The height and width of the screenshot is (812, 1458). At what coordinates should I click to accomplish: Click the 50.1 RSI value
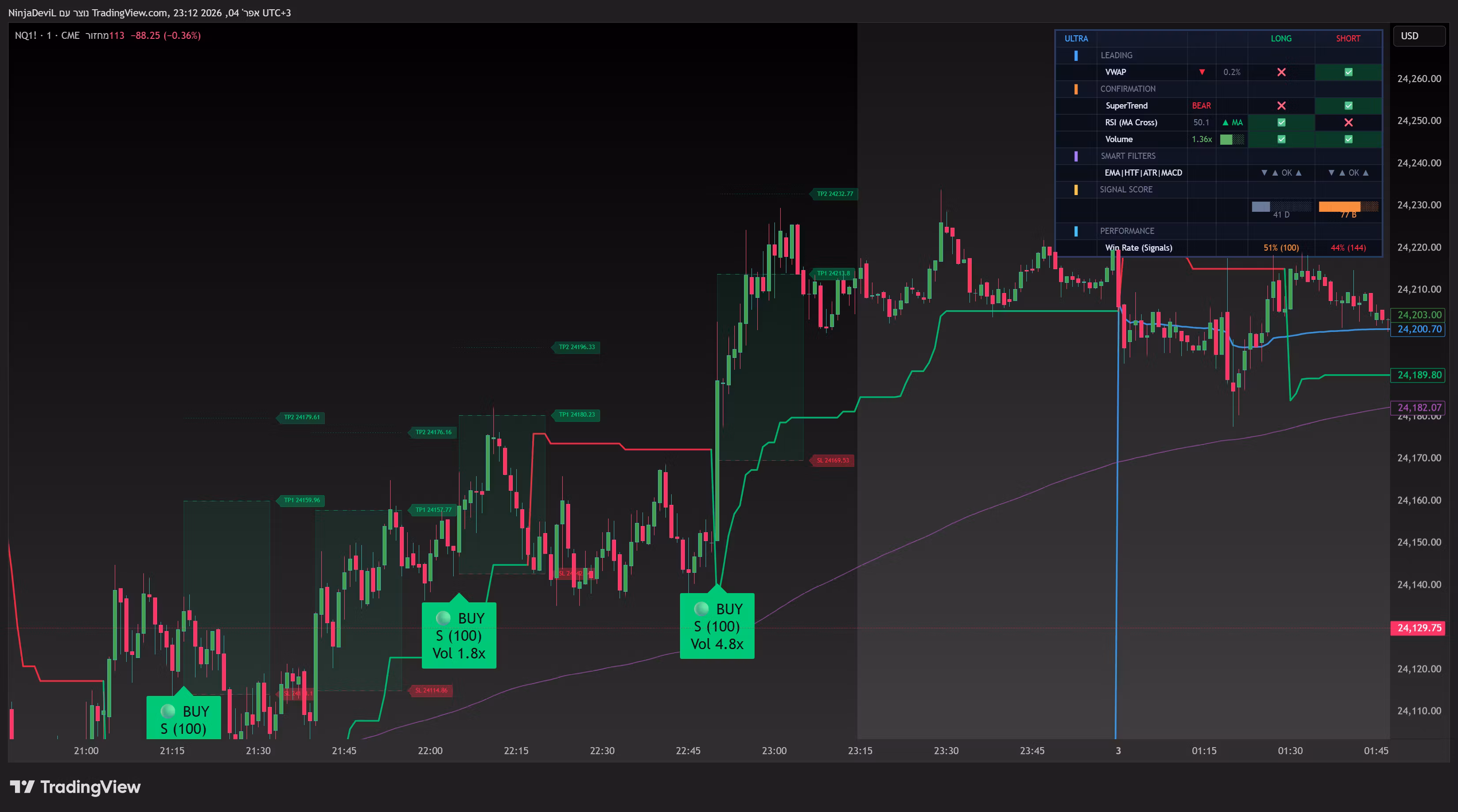coord(1201,122)
